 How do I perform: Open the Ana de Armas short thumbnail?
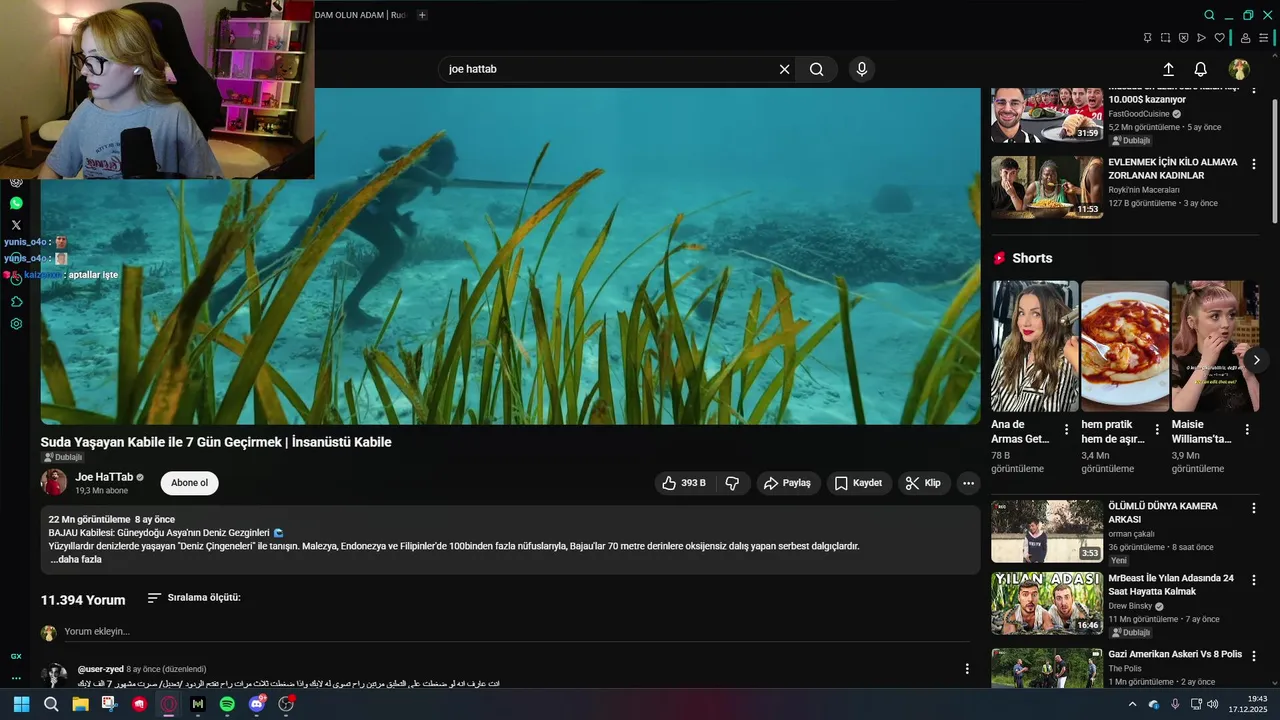(x=1035, y=346)
